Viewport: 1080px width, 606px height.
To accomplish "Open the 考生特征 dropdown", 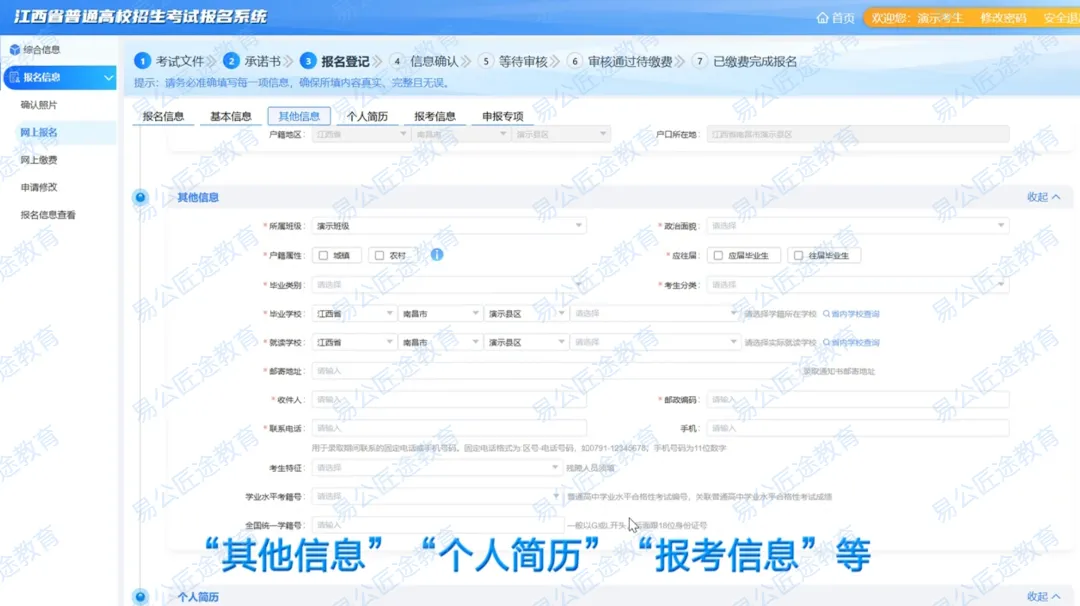I will (x=437, y=468).
